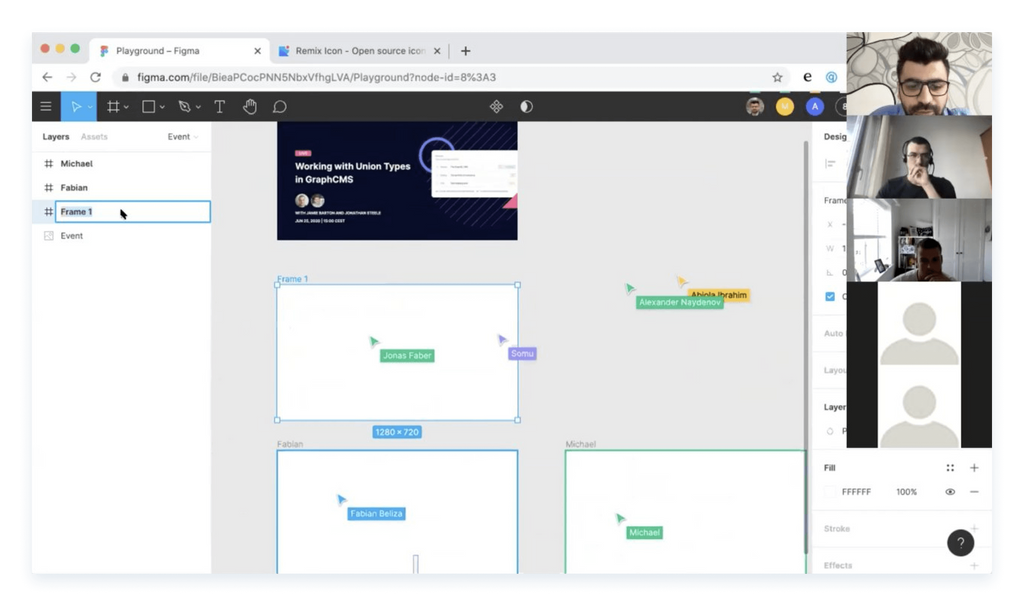Click the contrast mask icon in toolbar
This screenshot has width=1024, height=606.
pos(526,106)
